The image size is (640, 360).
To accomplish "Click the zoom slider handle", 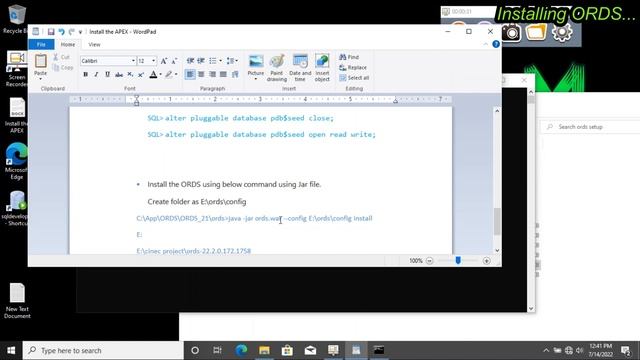I will [458, 260].
